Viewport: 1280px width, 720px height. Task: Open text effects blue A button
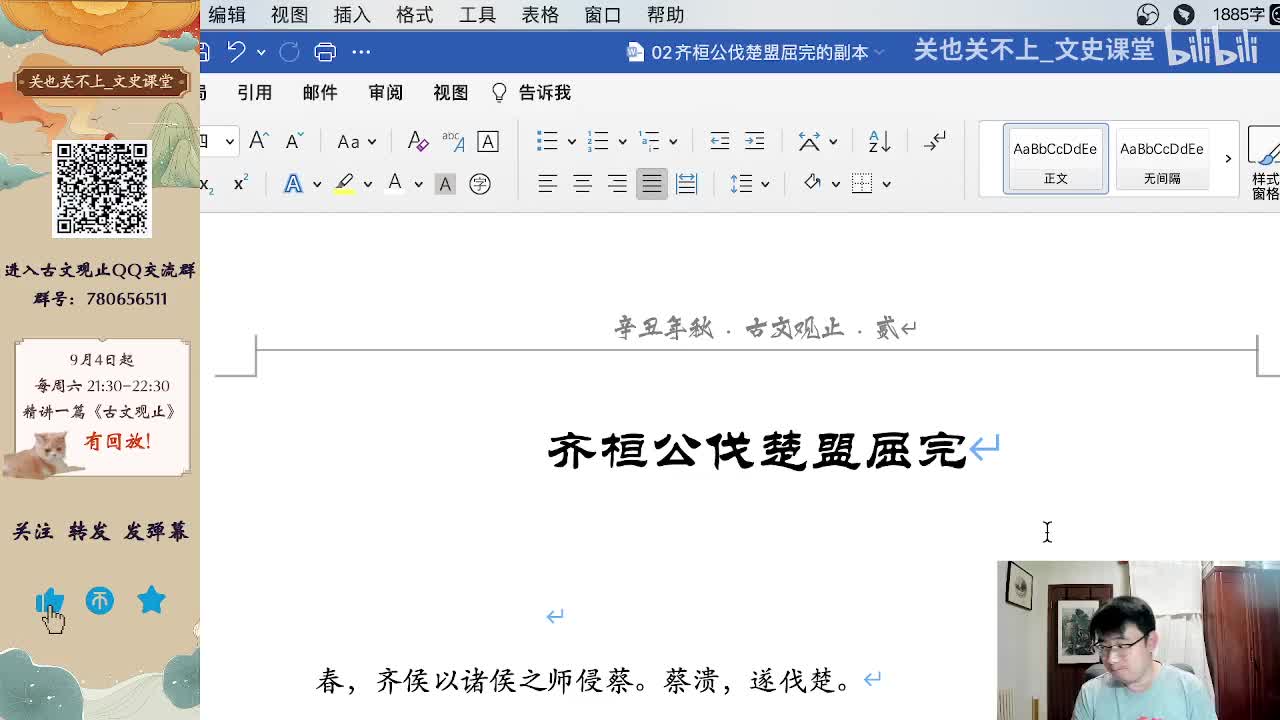(293, 184)
